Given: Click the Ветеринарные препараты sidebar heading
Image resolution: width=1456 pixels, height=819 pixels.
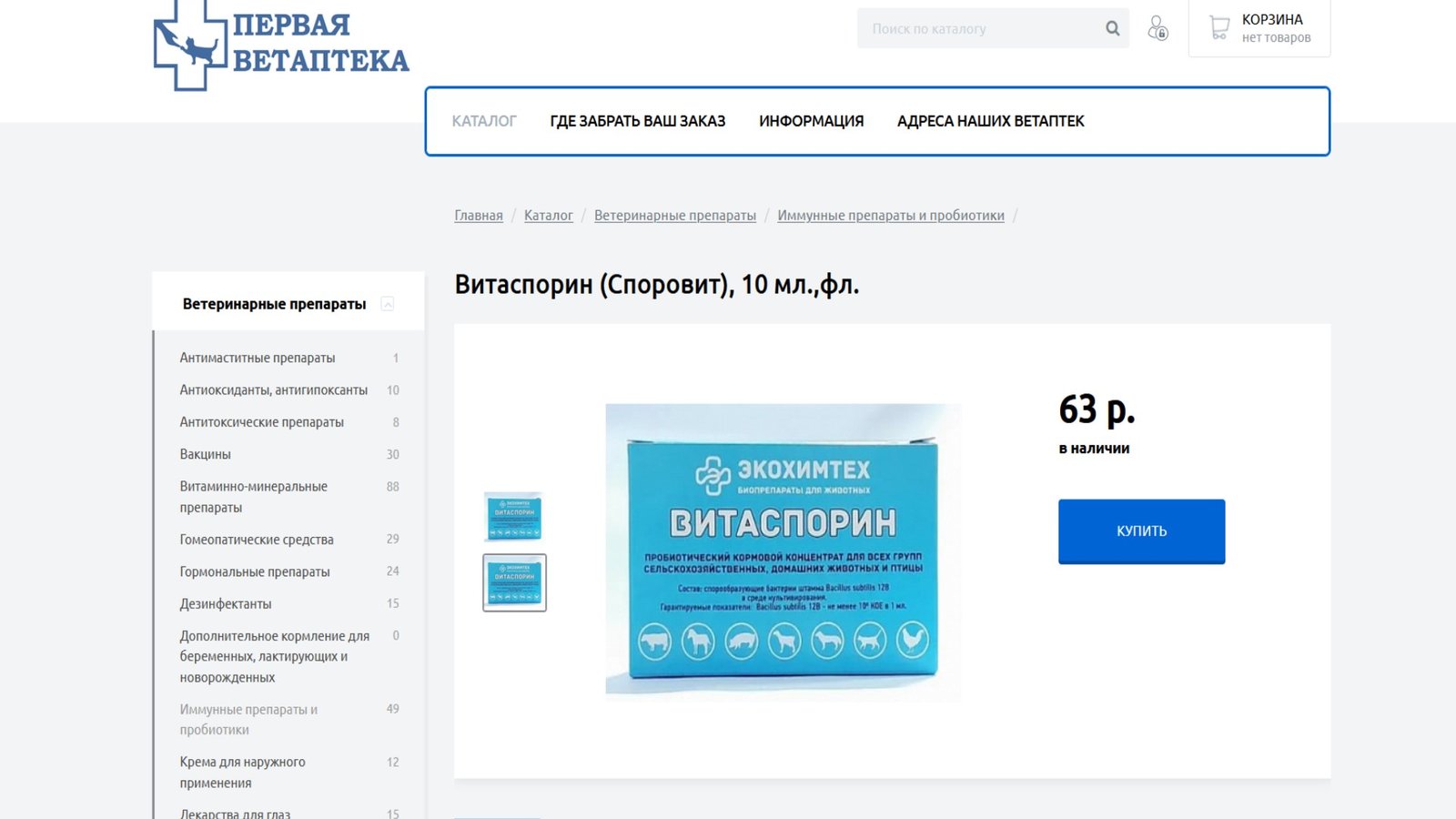Looking at the screenshot, I should (x=274, y=304).
